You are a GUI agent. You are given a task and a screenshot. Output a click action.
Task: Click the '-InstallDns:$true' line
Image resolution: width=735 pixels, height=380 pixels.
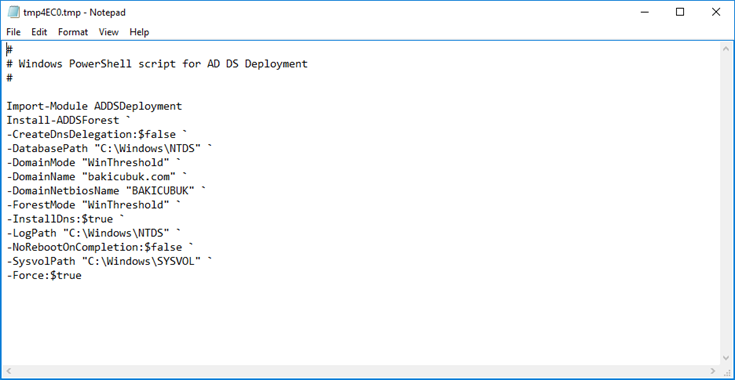[66, 219]
